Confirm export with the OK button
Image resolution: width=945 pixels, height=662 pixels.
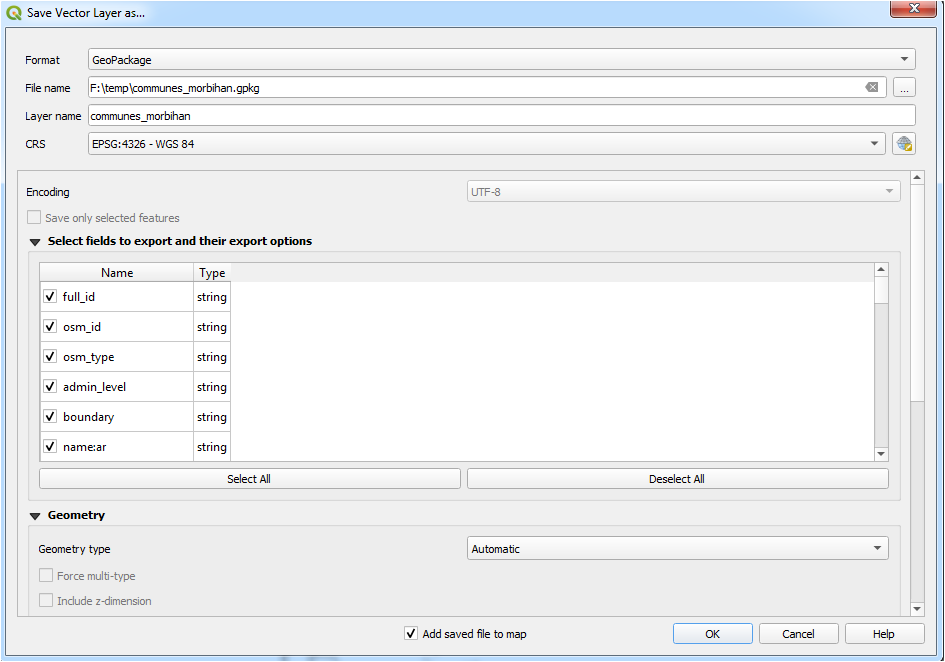click(712, 634)
